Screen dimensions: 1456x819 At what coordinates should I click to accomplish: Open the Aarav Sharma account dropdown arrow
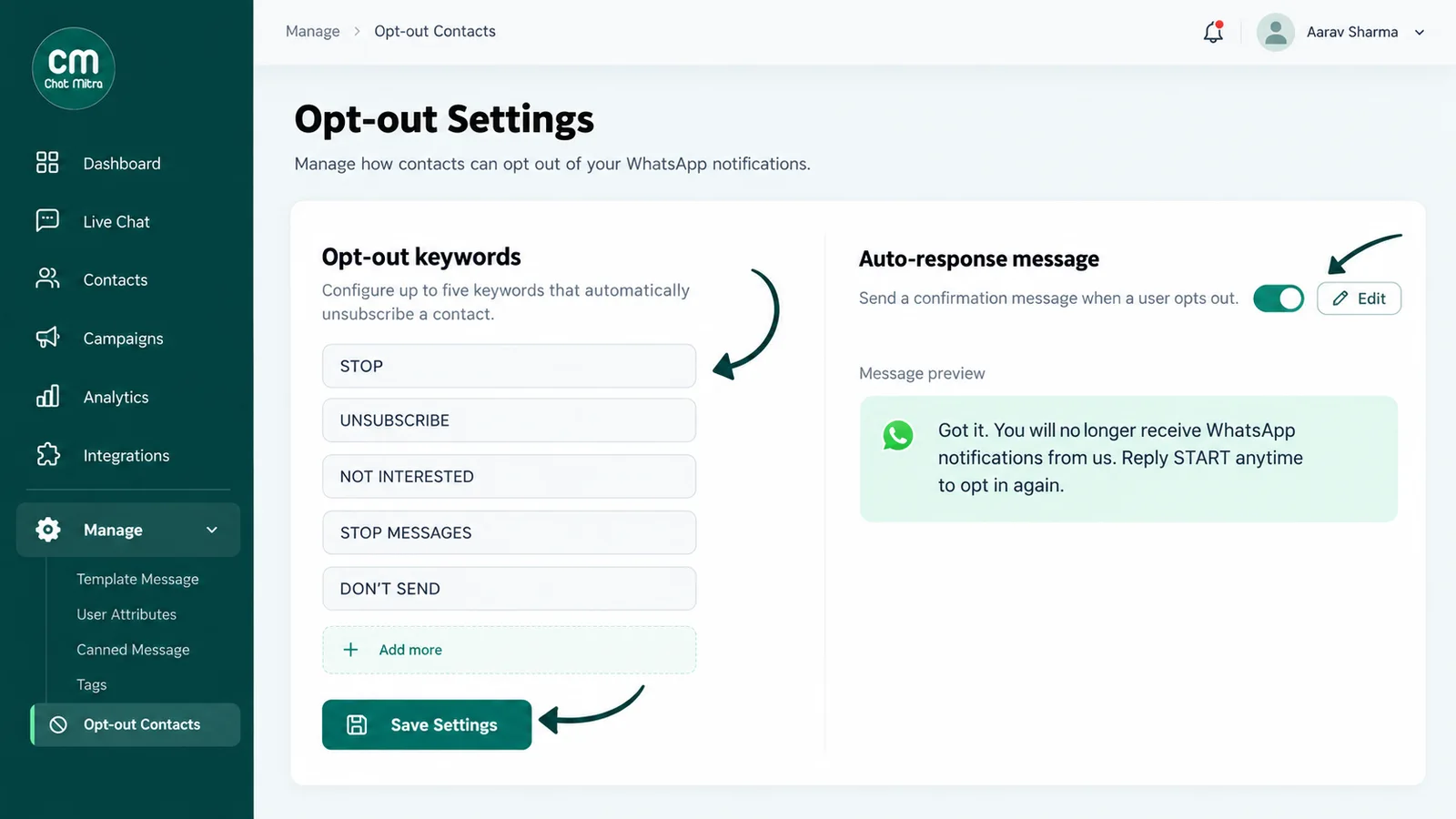pyautogui.click(x=1420, y=32)
